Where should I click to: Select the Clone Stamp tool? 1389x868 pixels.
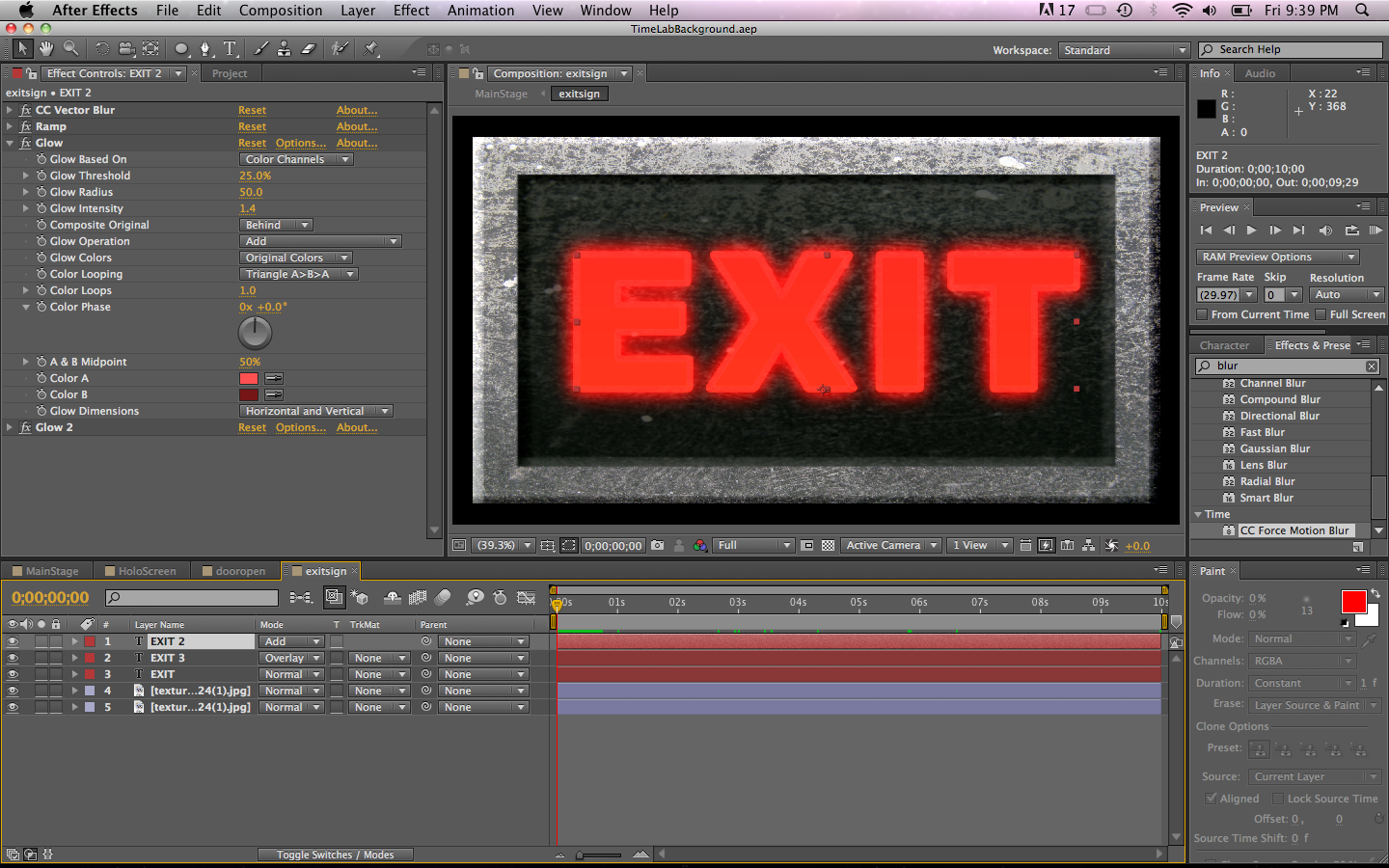284,48
